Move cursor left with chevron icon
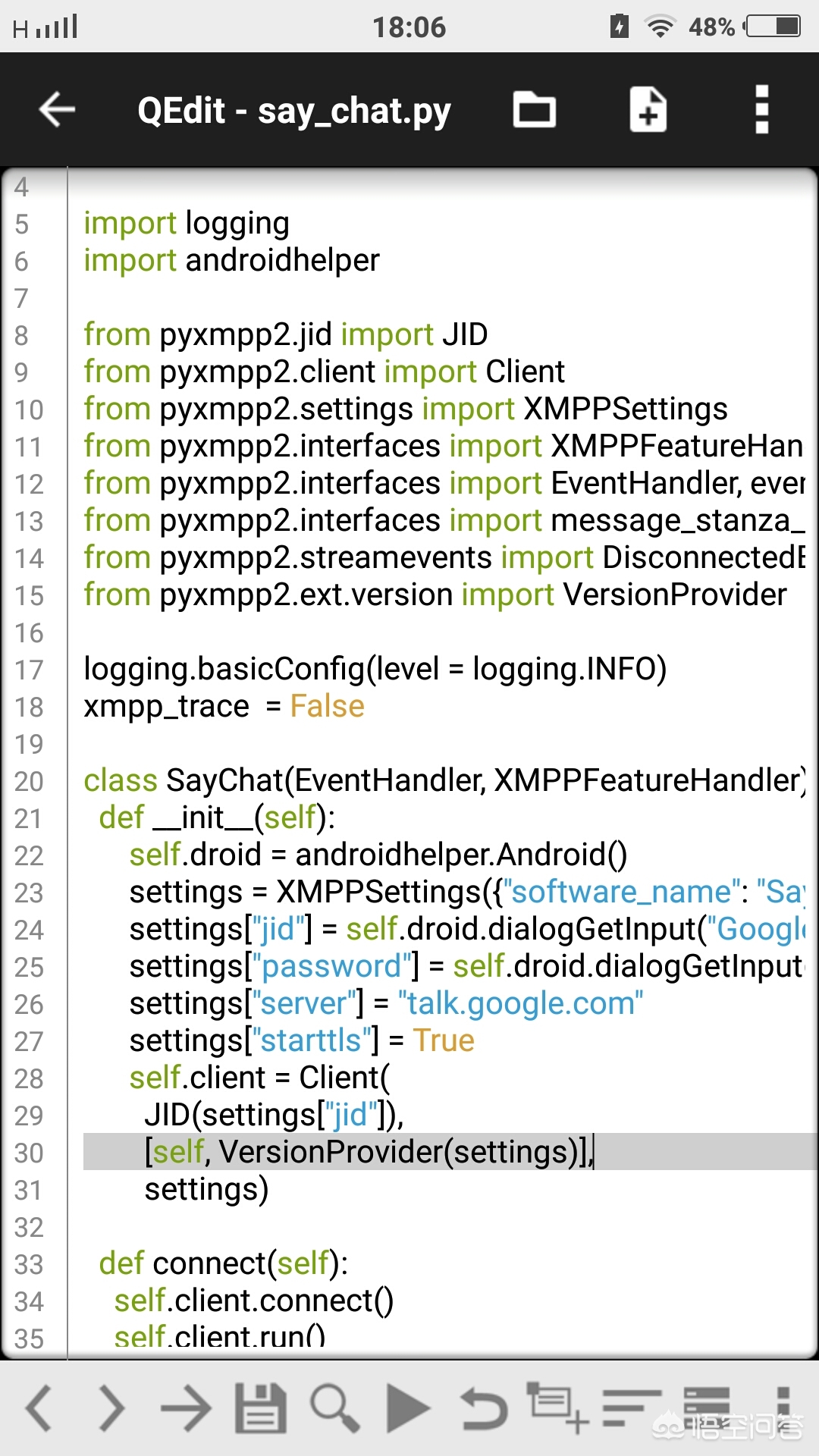 pyautogui.click(x=39, y=1408)
